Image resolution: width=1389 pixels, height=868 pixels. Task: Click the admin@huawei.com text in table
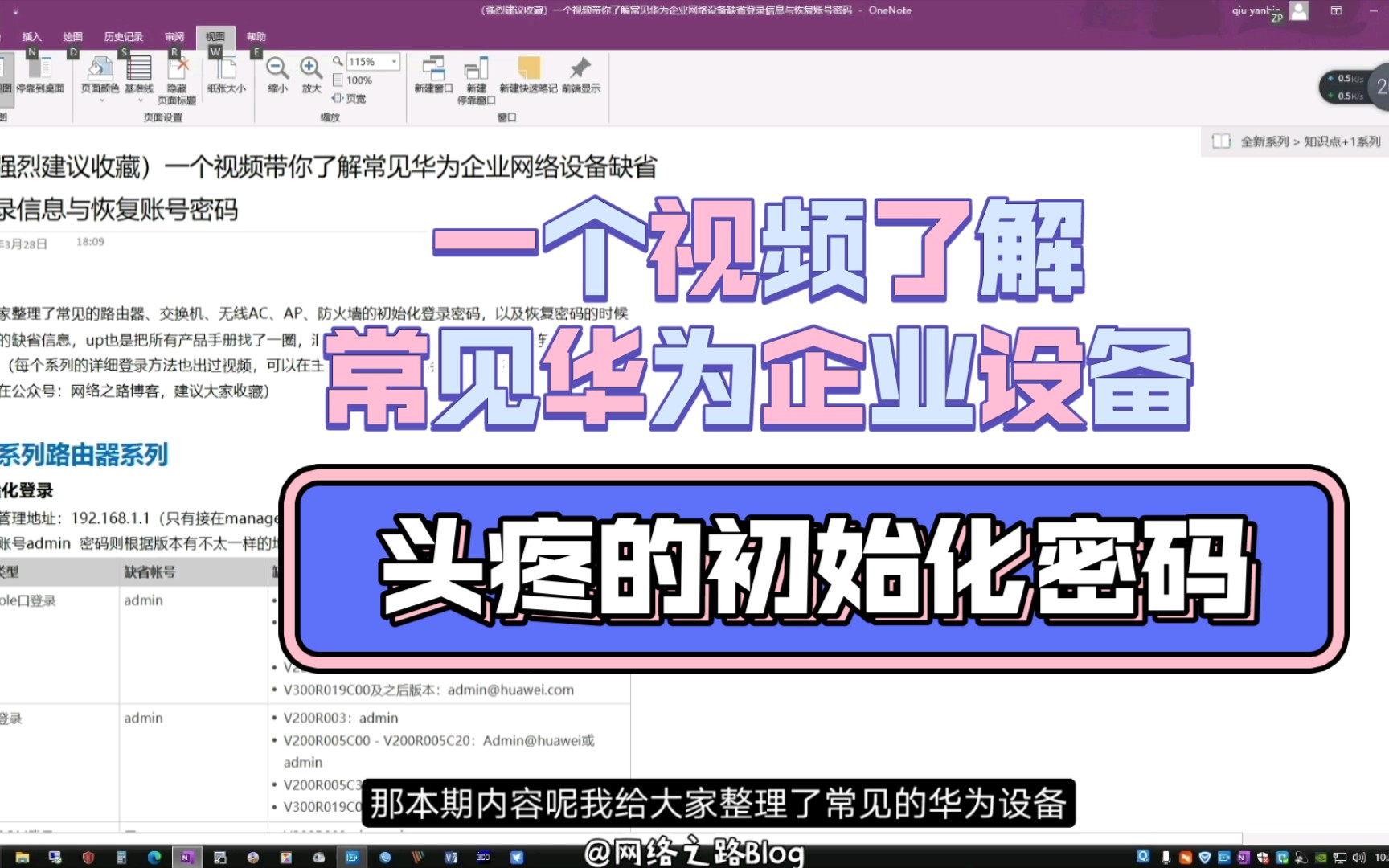[x=510, y=690]
